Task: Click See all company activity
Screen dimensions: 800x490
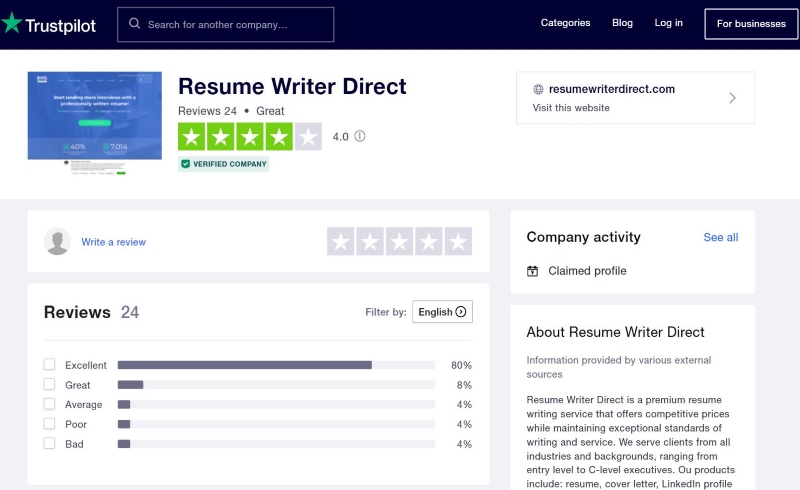Action: click(720, 237)
